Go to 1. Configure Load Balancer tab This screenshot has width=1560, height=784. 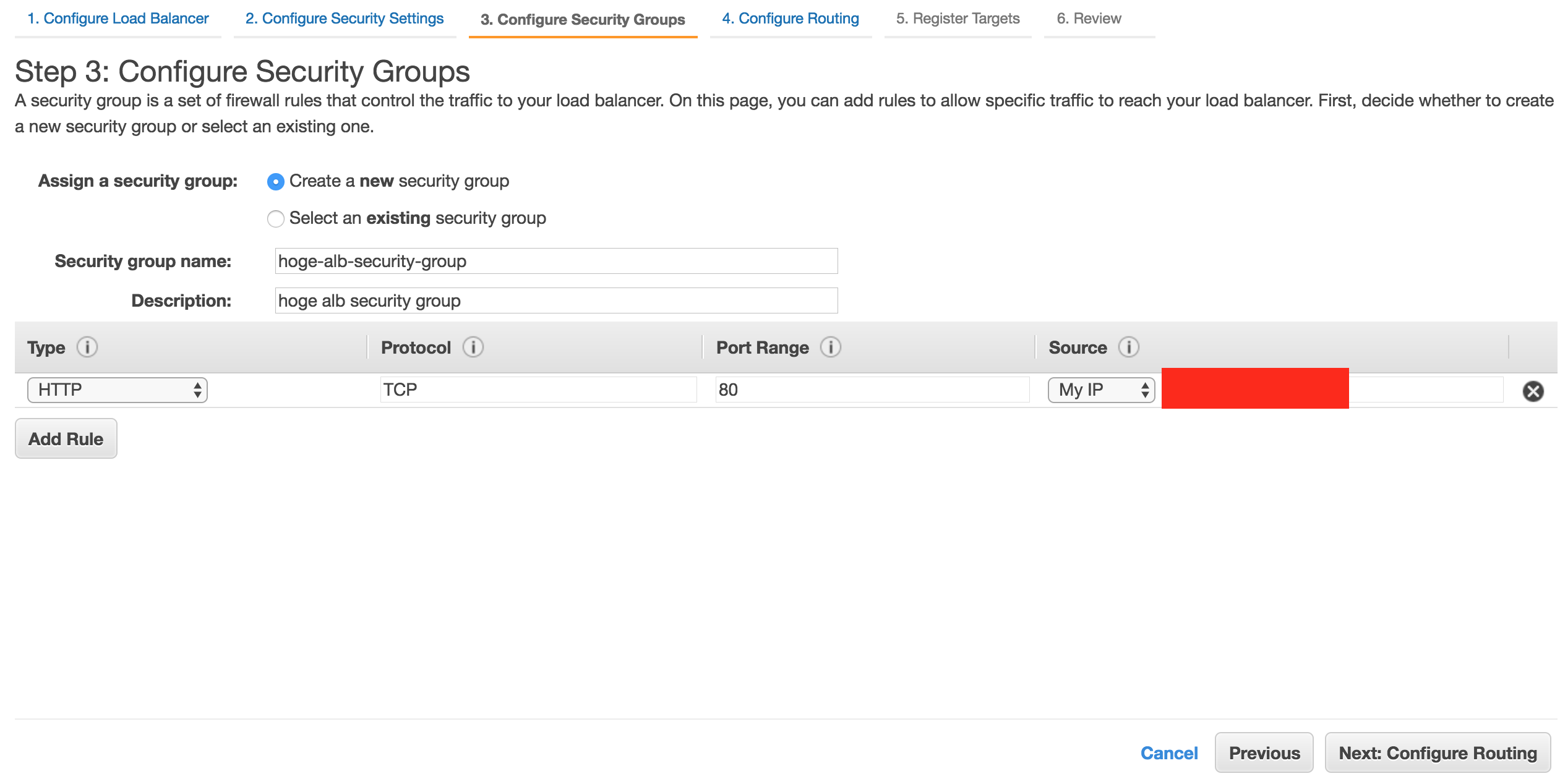click(118, 19)
